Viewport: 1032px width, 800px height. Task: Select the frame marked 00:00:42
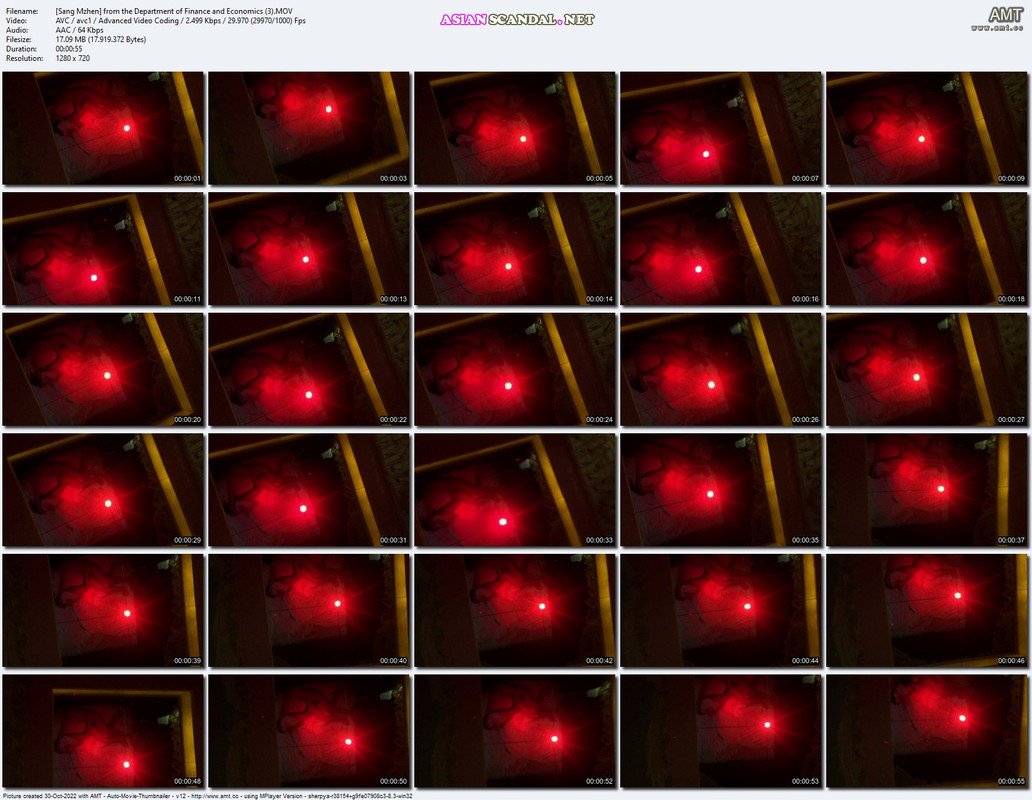pyautogui.click(x=515, y=611)
